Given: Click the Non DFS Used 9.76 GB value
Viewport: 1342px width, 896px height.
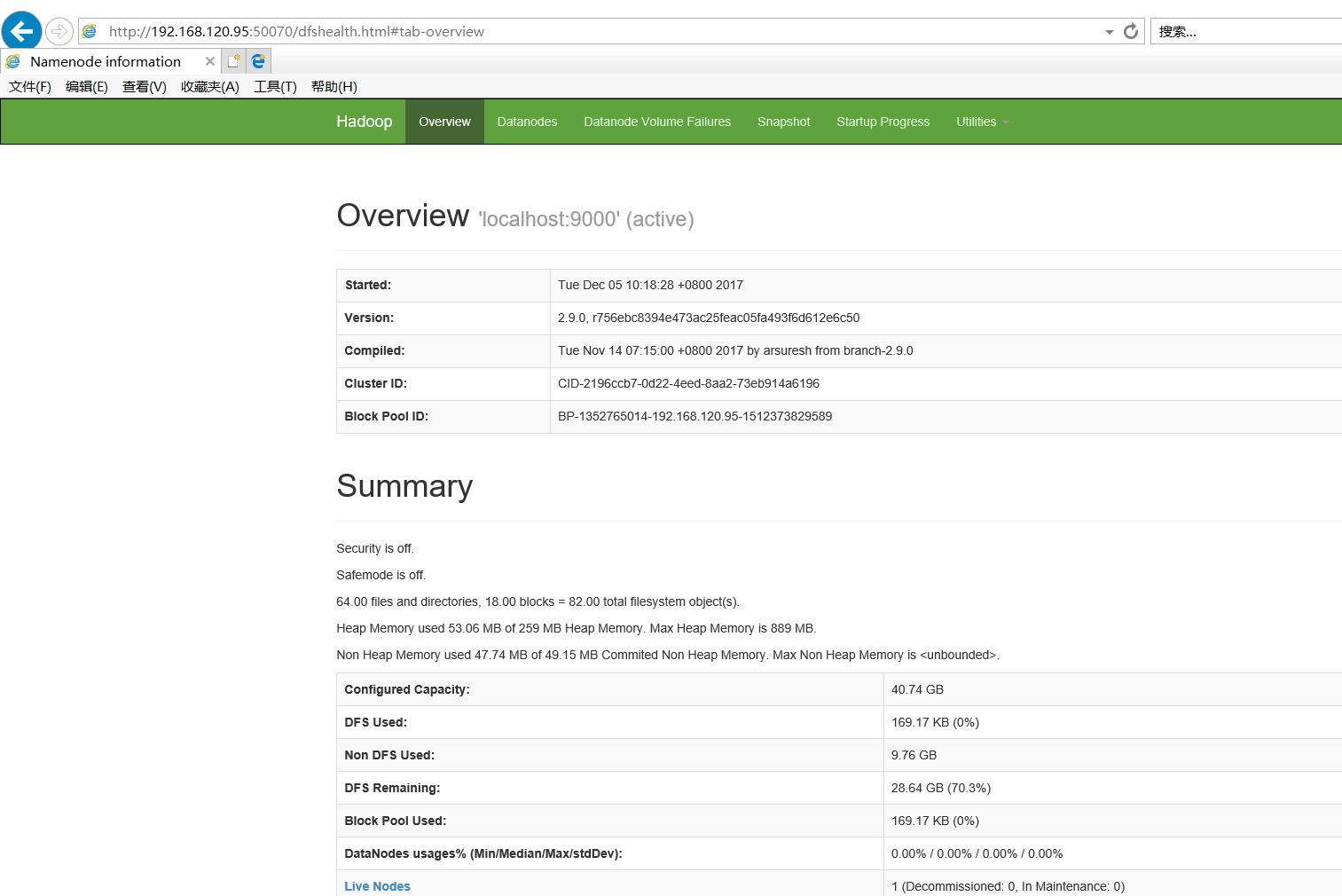Looking at the screenshot, I should 914,755.
